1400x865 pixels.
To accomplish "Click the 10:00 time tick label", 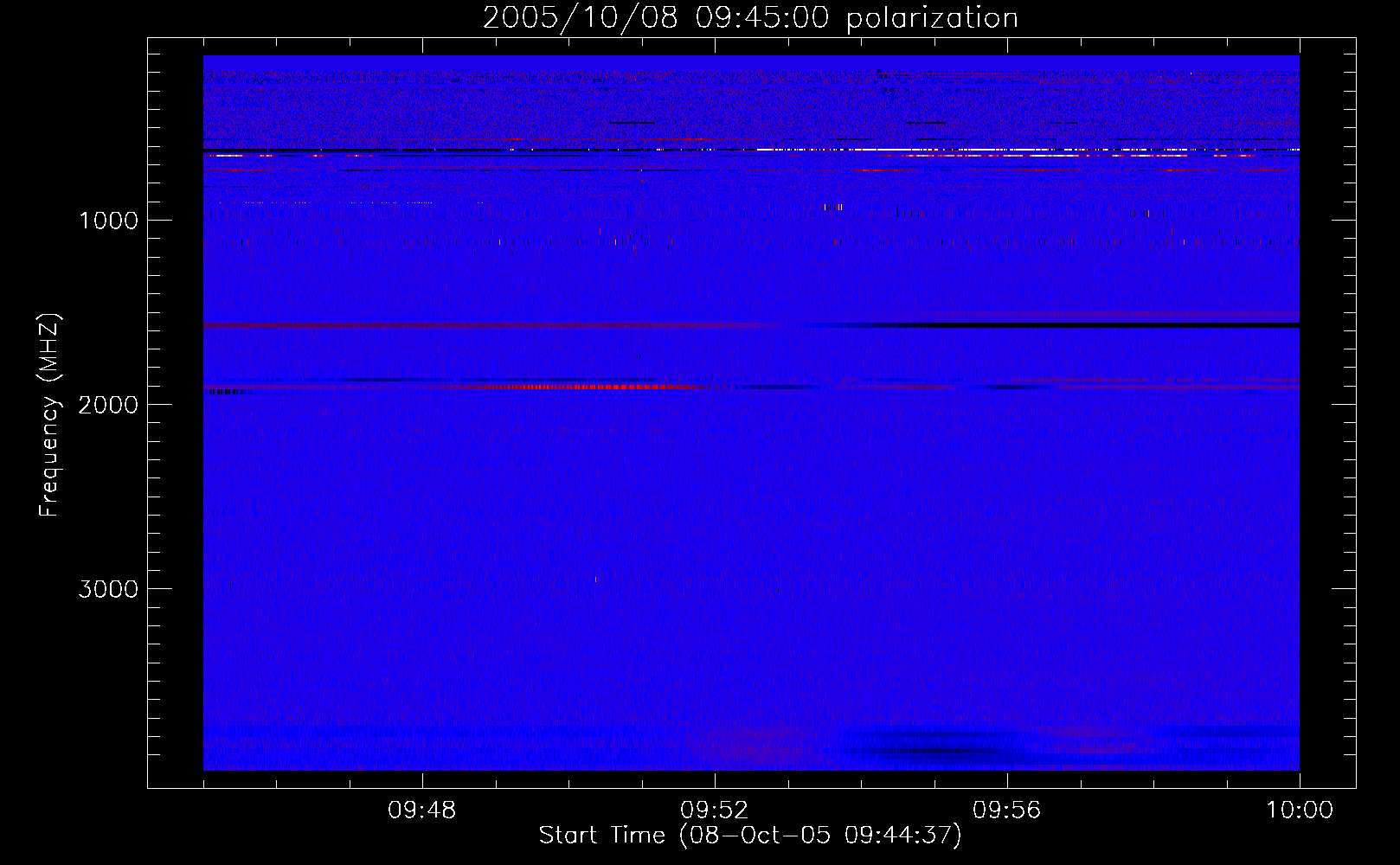I will click(x=1300, y=811).
